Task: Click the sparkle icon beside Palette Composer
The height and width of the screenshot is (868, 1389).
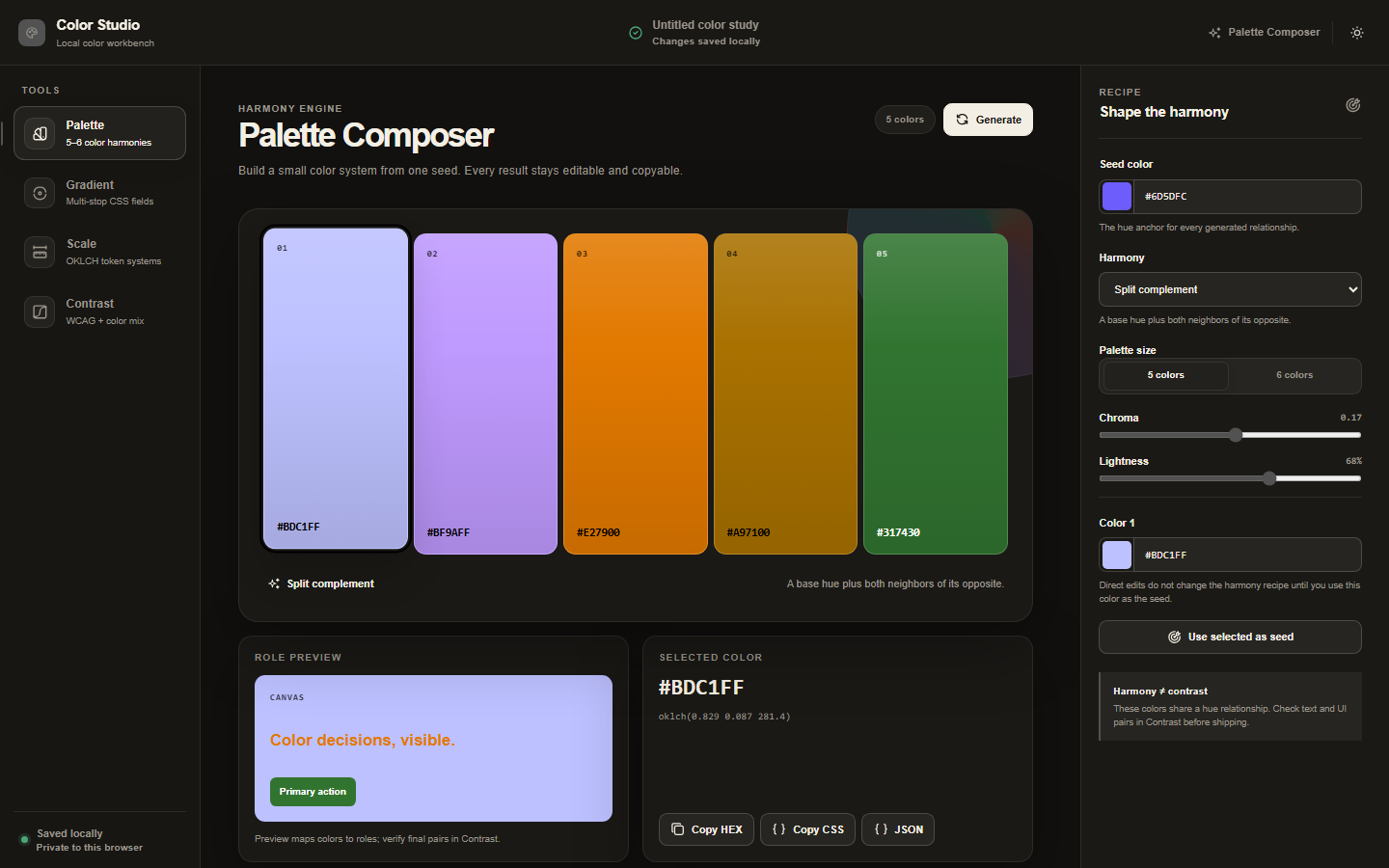Action: [x=1214, y=33]
